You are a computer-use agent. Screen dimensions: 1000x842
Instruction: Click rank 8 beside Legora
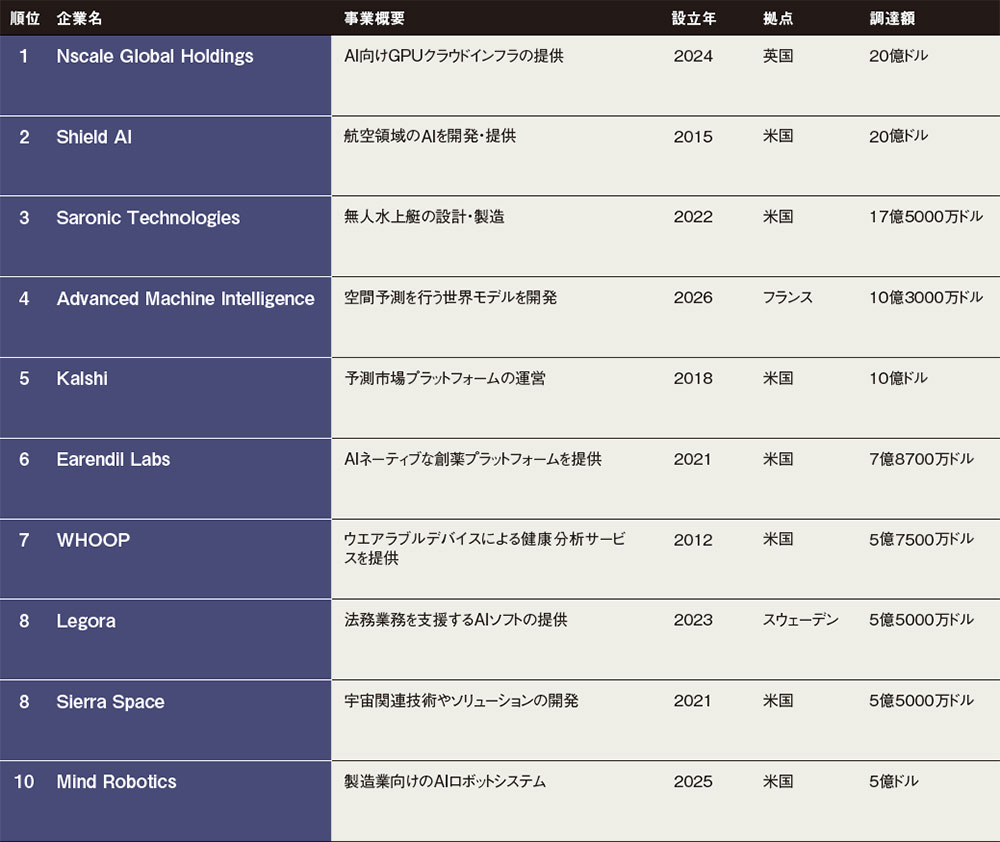click(x=24, y=621)
